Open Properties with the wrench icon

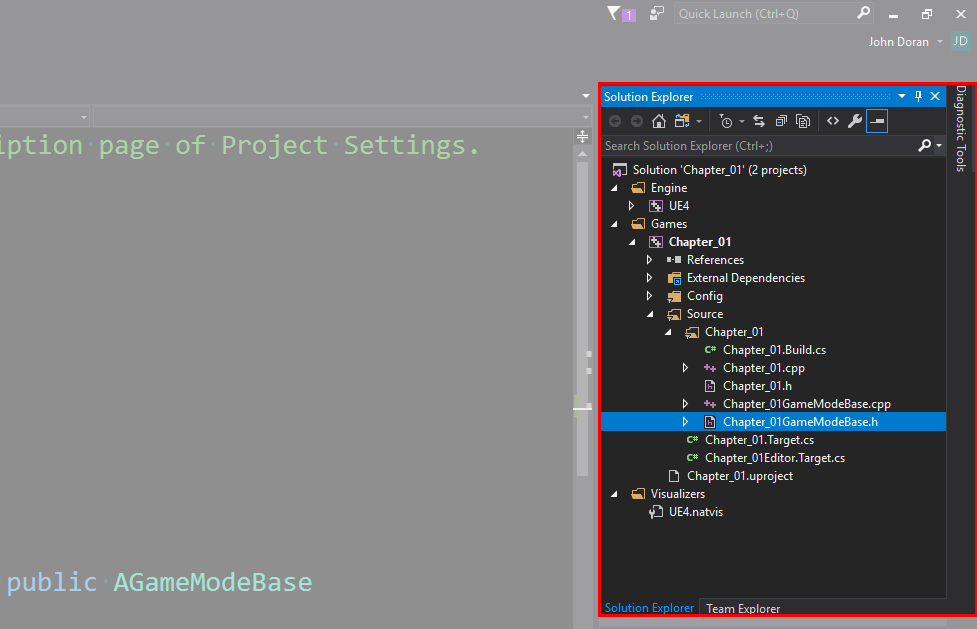click(855, 121)
